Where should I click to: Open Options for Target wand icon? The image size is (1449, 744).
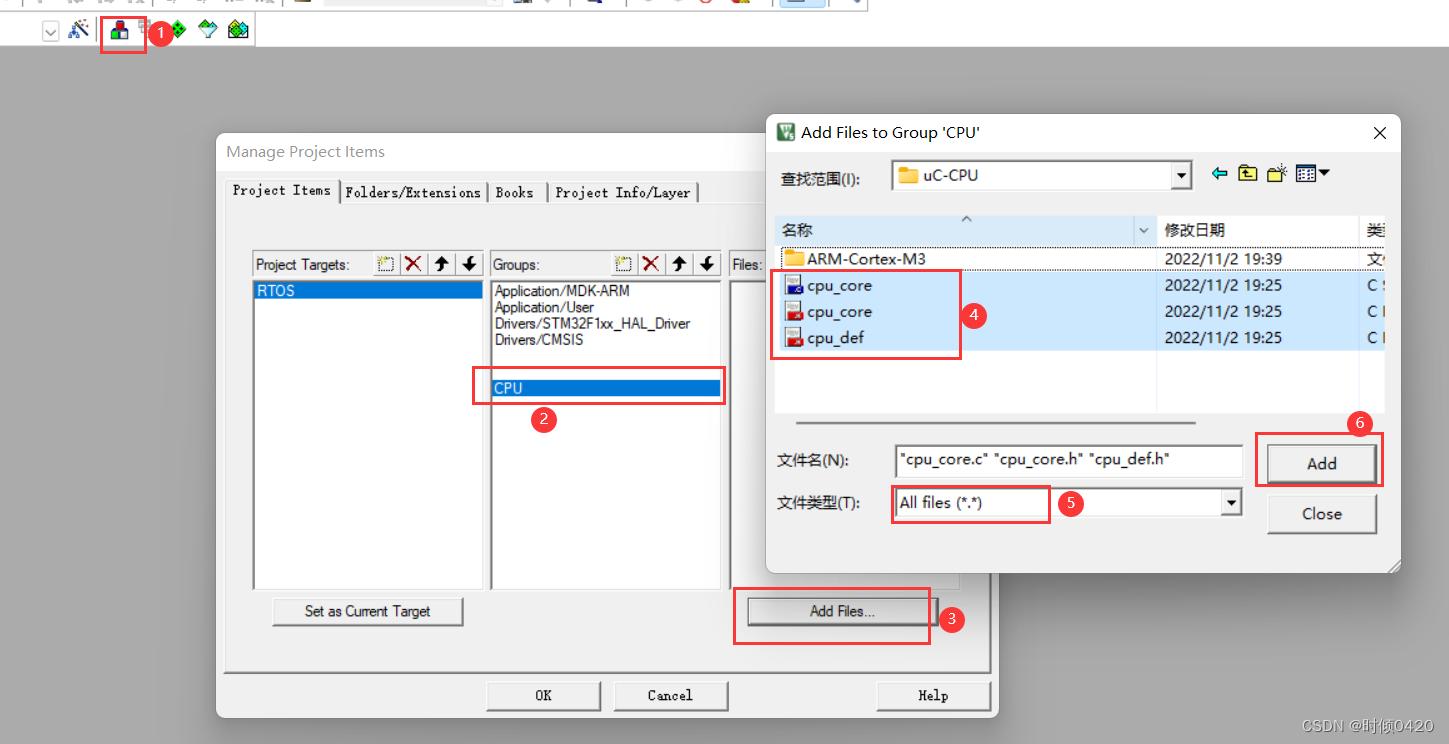pyautogui.click(x=79, y=30)
